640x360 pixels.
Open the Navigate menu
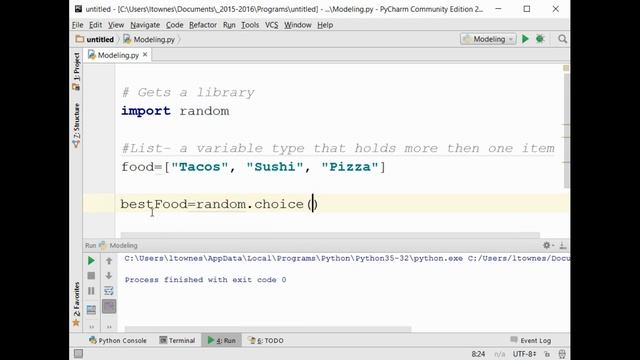click(145, 25)
